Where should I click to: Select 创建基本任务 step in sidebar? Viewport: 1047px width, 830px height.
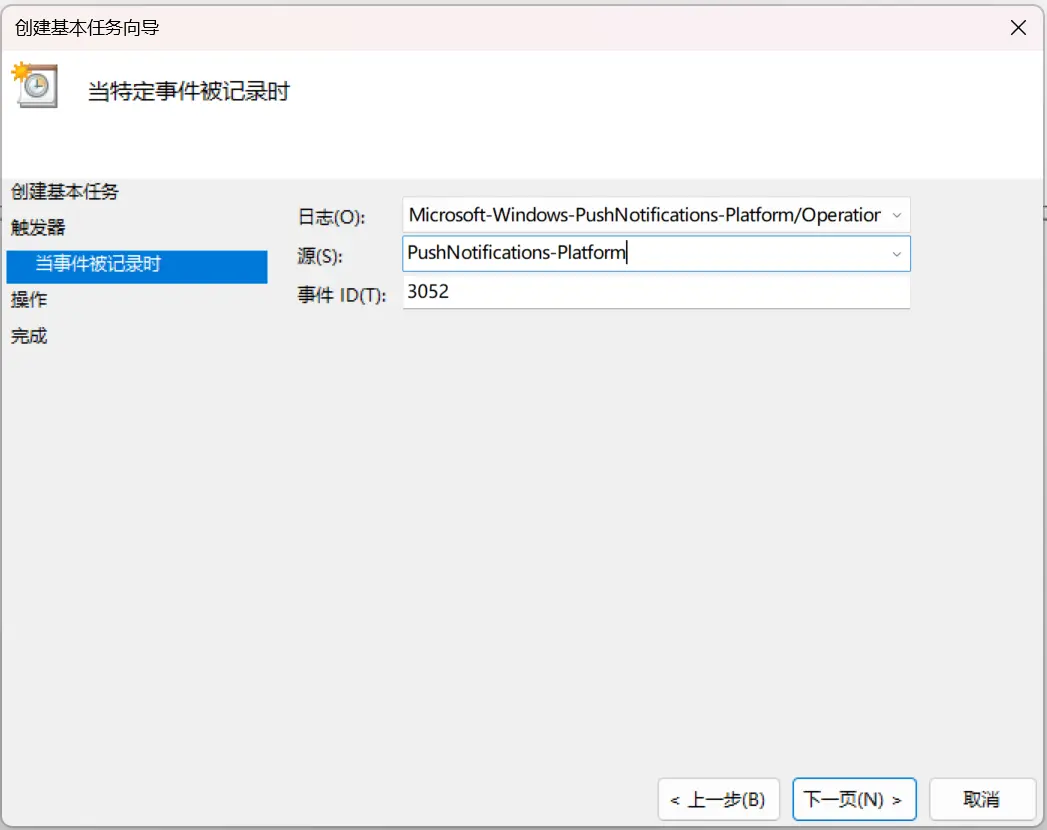65,191
